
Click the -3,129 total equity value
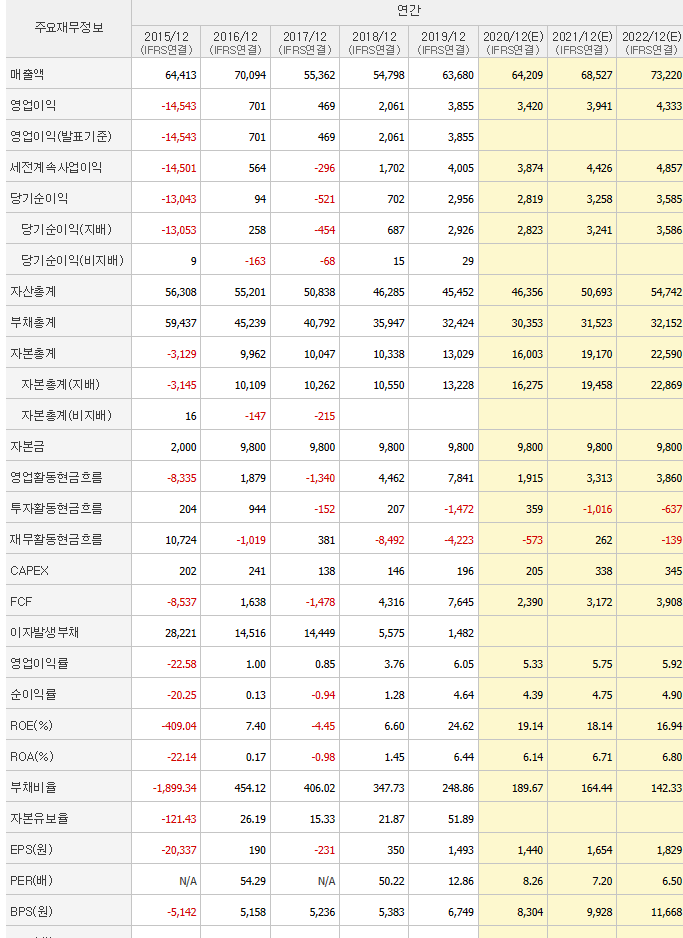181,354
